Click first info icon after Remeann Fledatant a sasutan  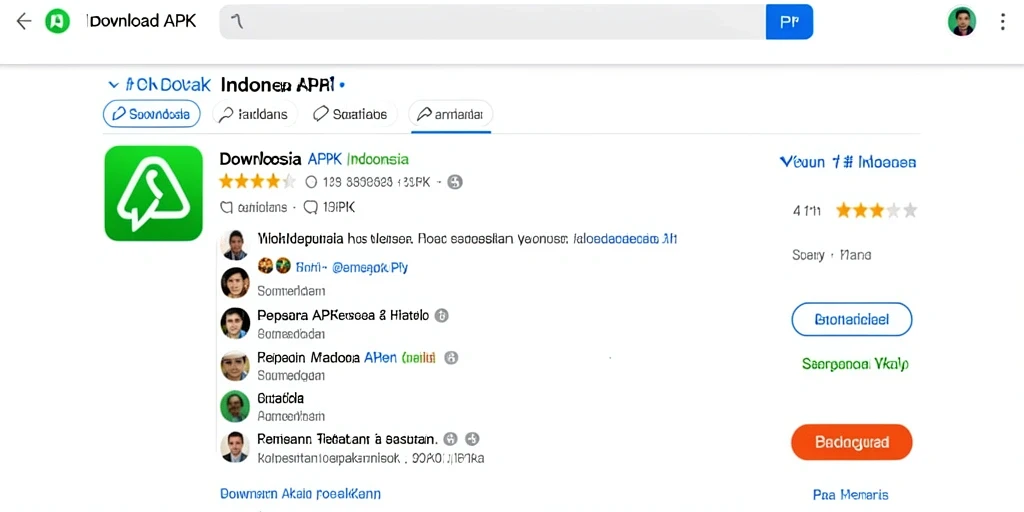click(451, 439)
